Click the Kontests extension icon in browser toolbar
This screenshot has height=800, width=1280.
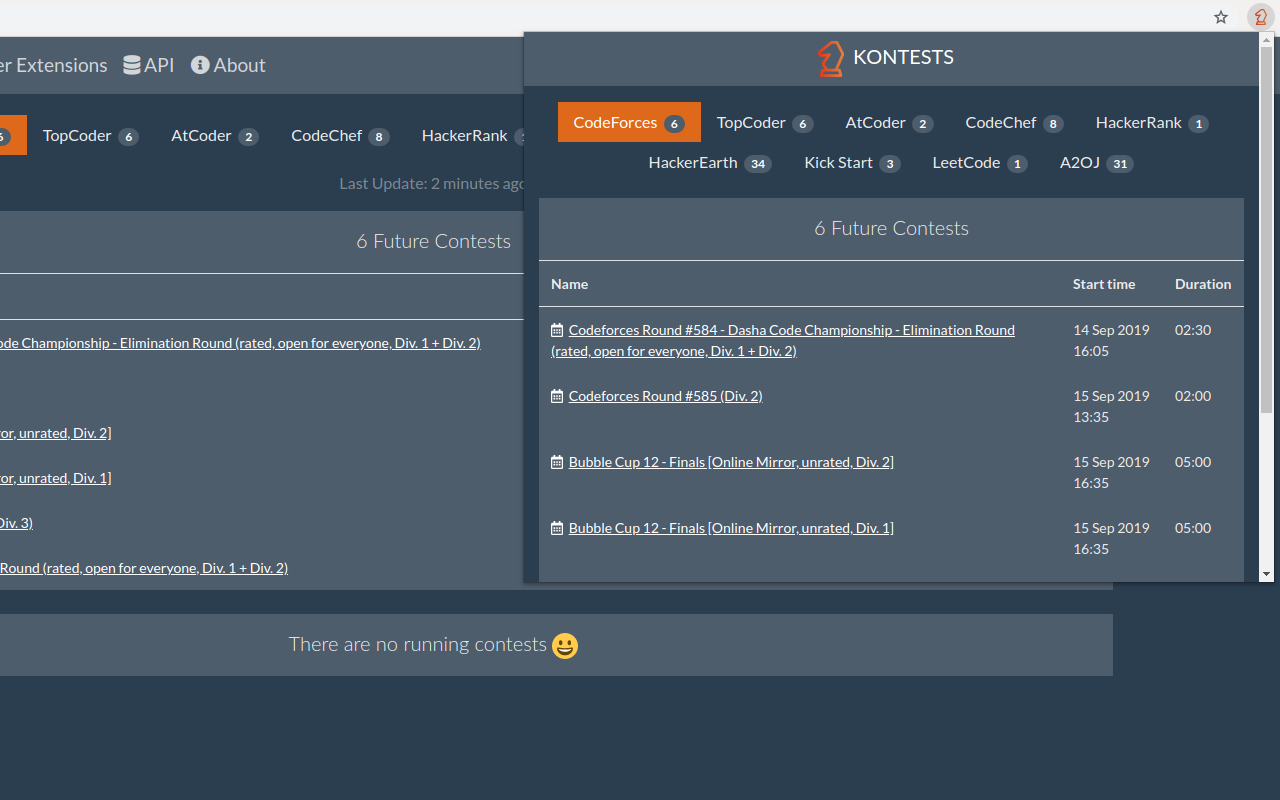pyautogui.click(x=1260, y=17)
